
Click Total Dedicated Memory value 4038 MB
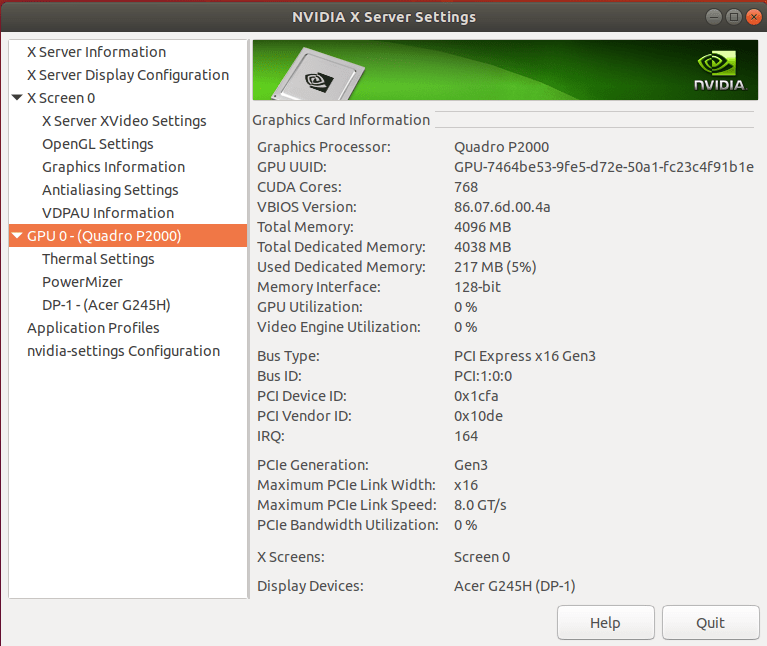(483, 247)
